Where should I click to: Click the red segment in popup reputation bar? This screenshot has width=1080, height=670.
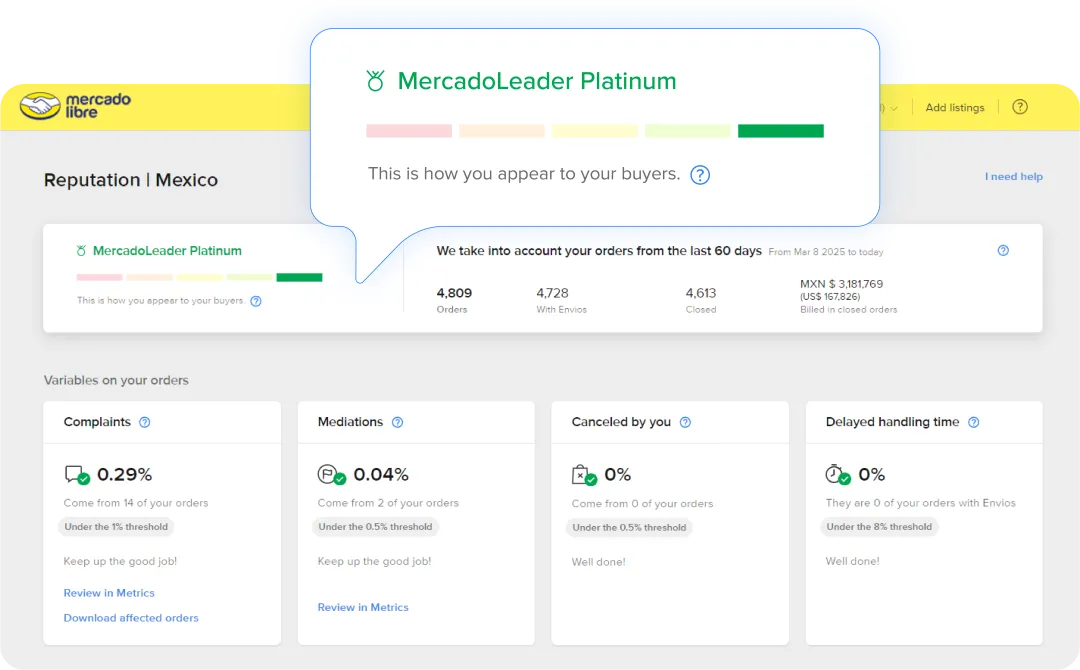tap(409, 131)
